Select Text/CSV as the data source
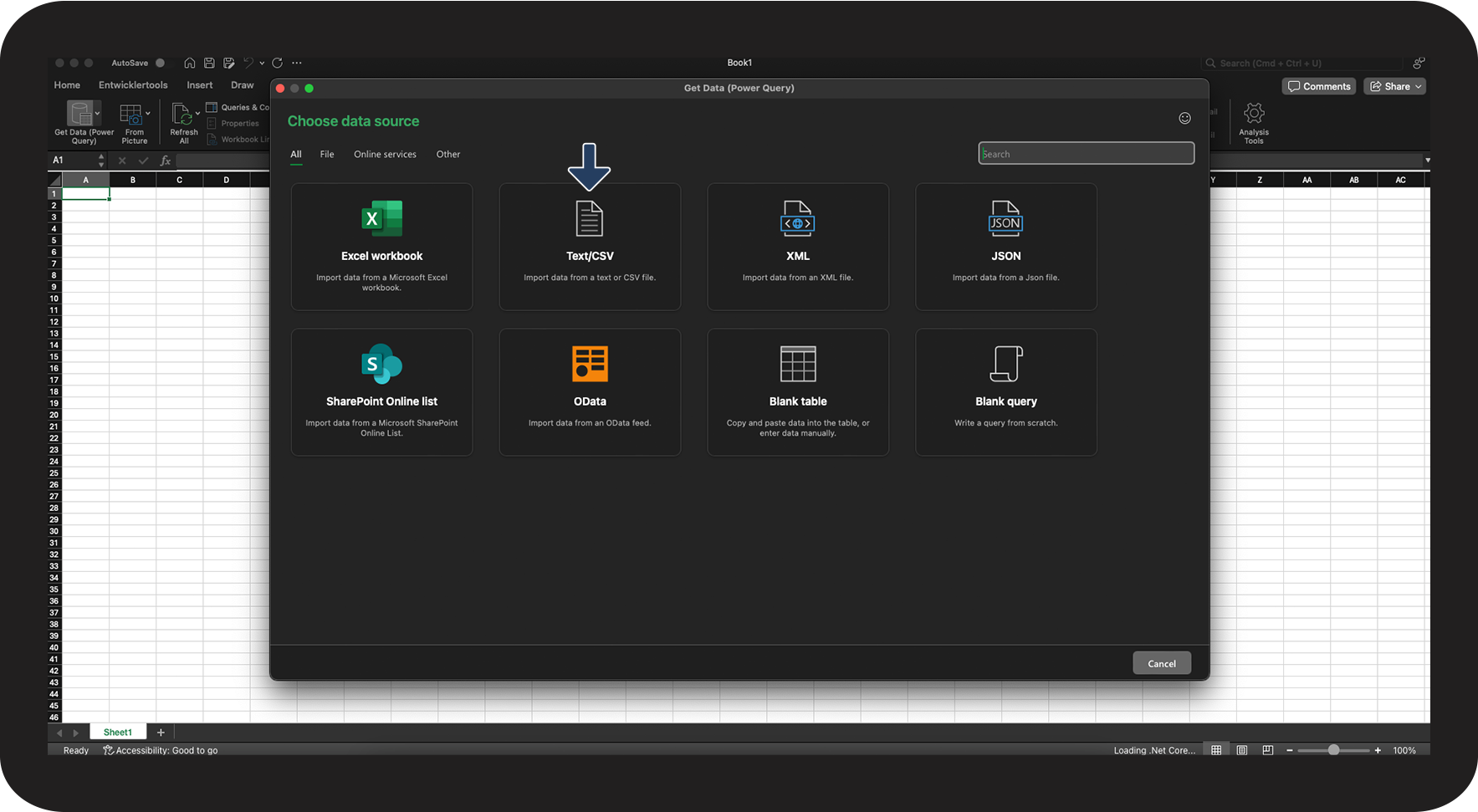The width and height of the screenshot is (1478, 812). point(590,247)
